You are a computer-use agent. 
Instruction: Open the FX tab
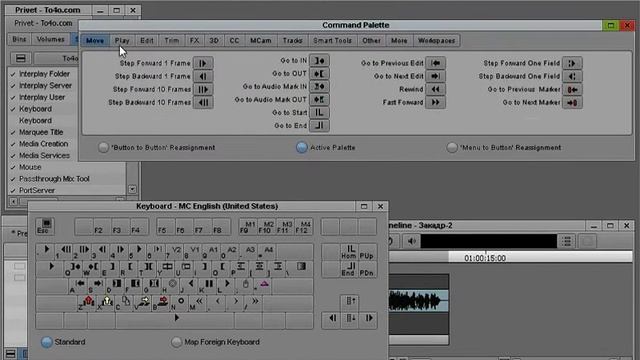point(194,40)
